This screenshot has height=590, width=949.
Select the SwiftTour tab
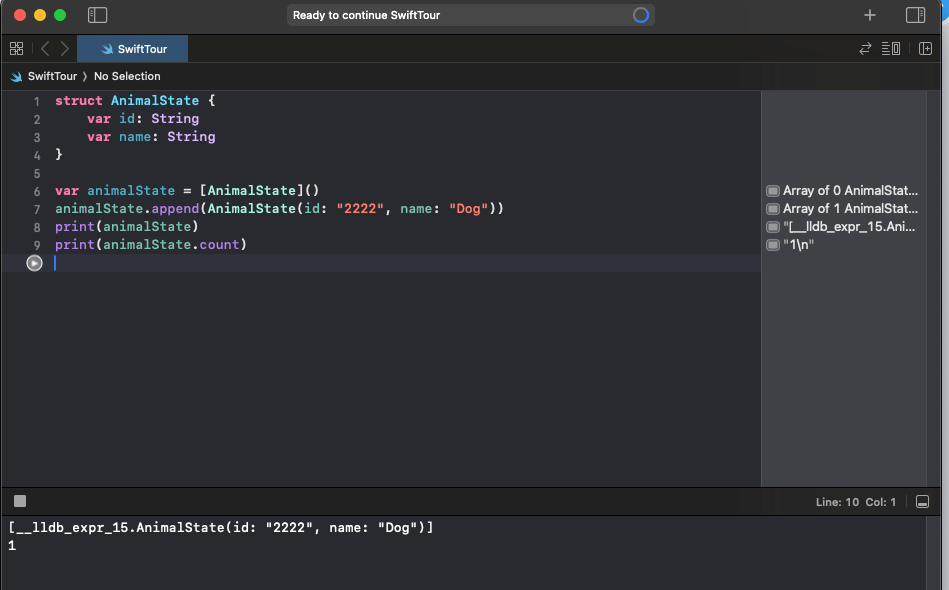[x=132, y=49]
